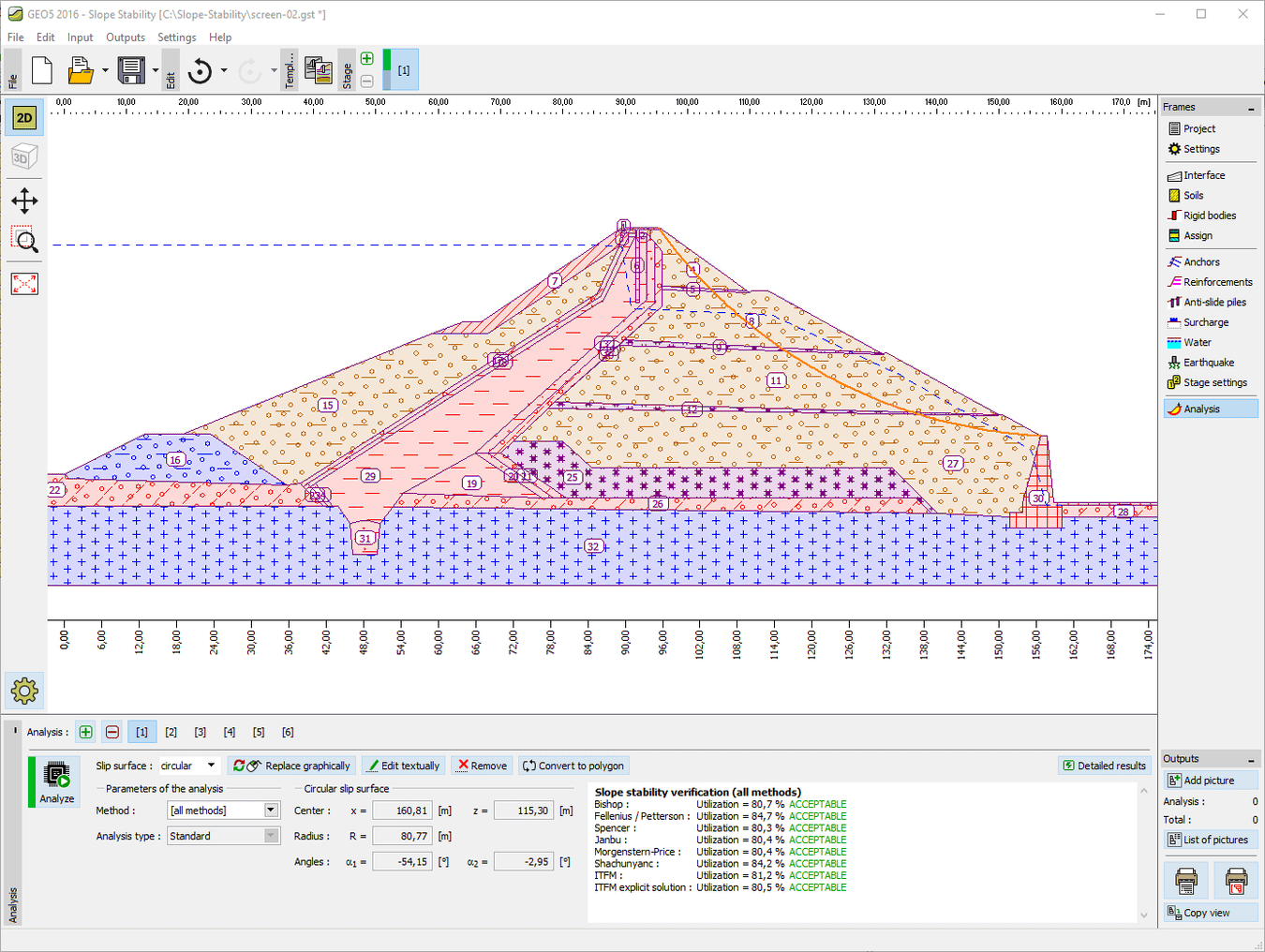The height and width of the screenshot is (952, 1265).
Task: Click the Analyze button
Action: [53, 782]
